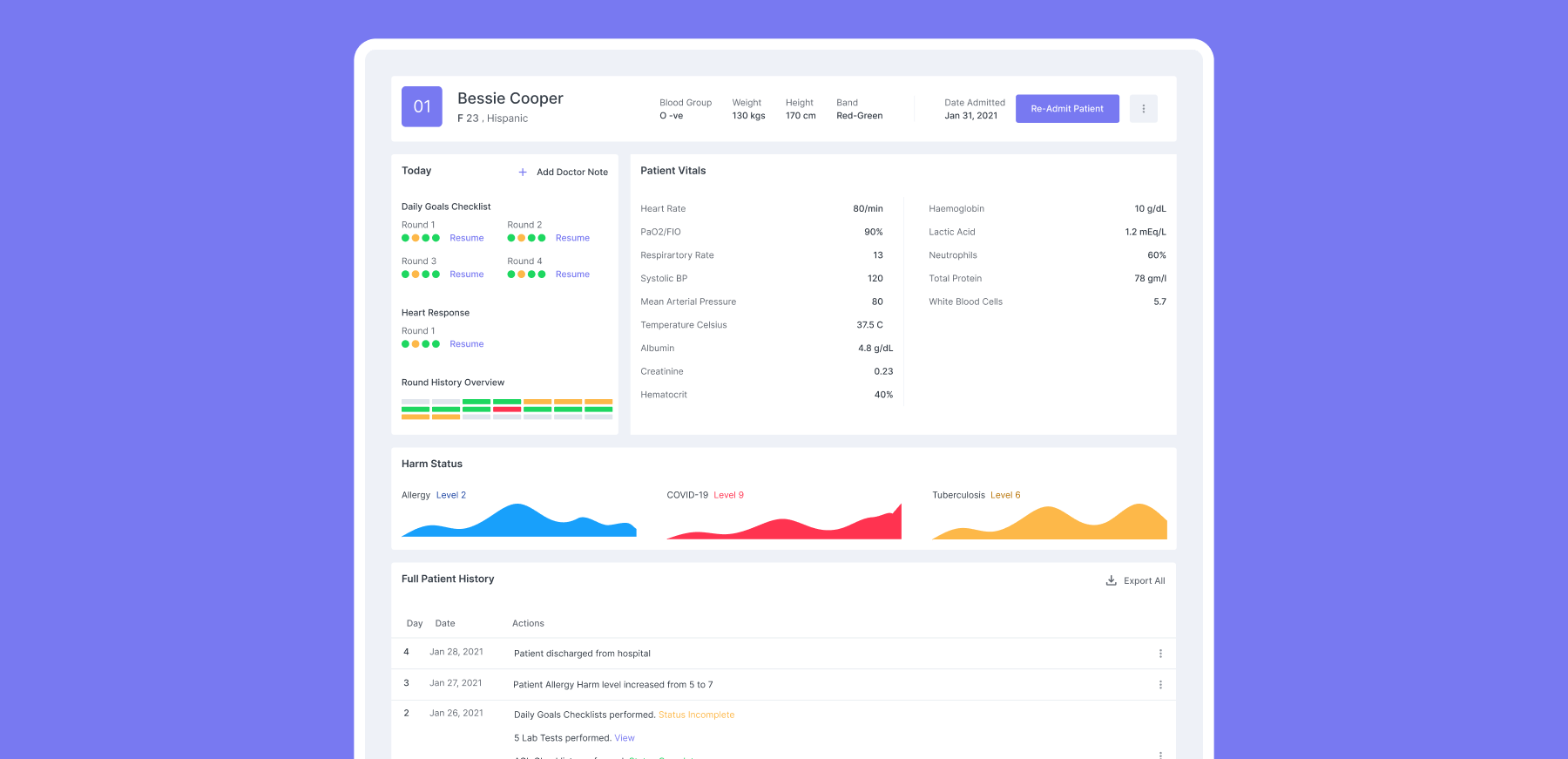Image resolution: width=1568 pixels, height=759 pixels.
Task: Click the Creatinine value 0.23
Action: tap(883, 372)
